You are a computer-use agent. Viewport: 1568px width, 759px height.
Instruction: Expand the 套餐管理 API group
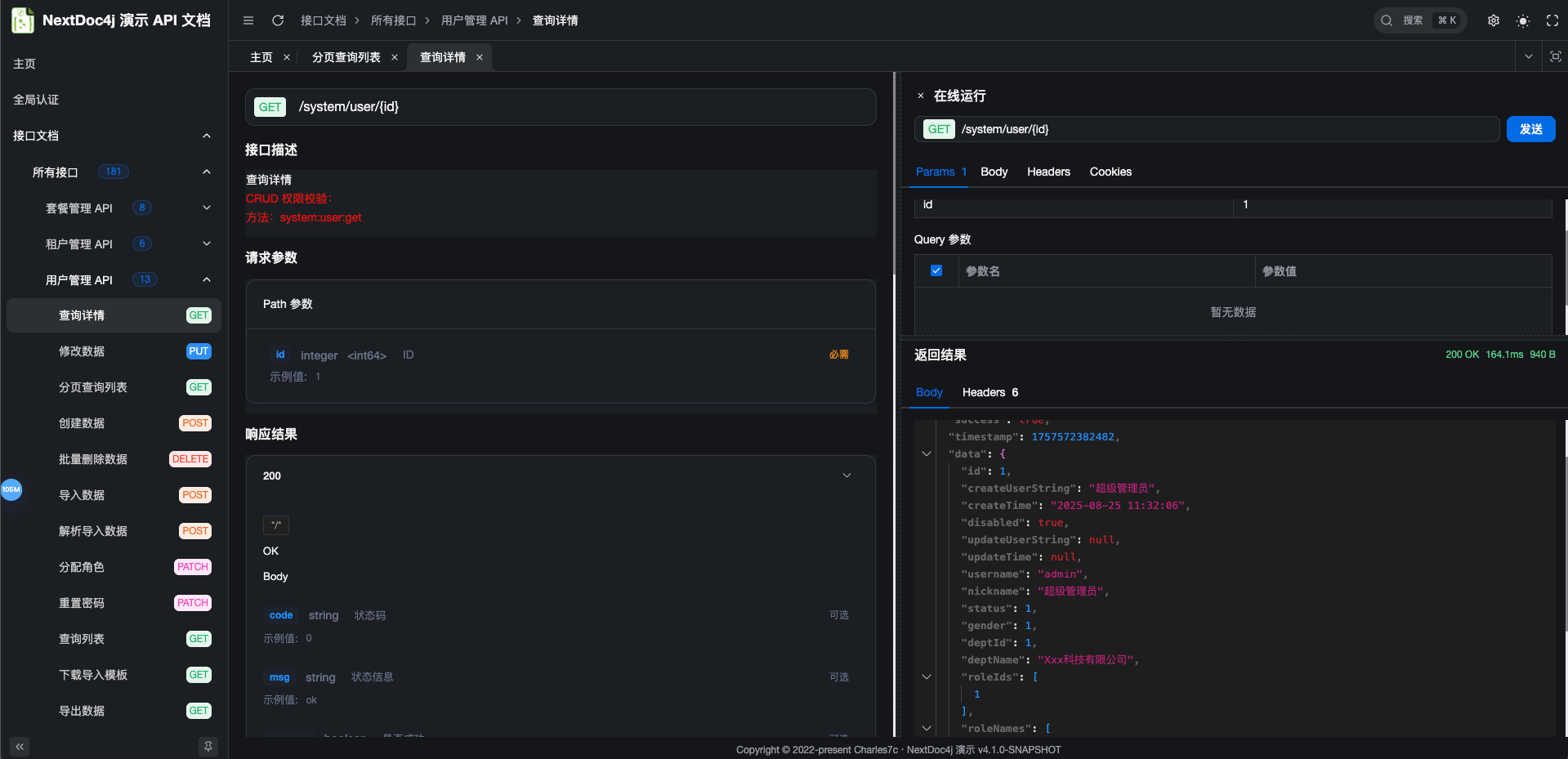[x=207, y=208]
